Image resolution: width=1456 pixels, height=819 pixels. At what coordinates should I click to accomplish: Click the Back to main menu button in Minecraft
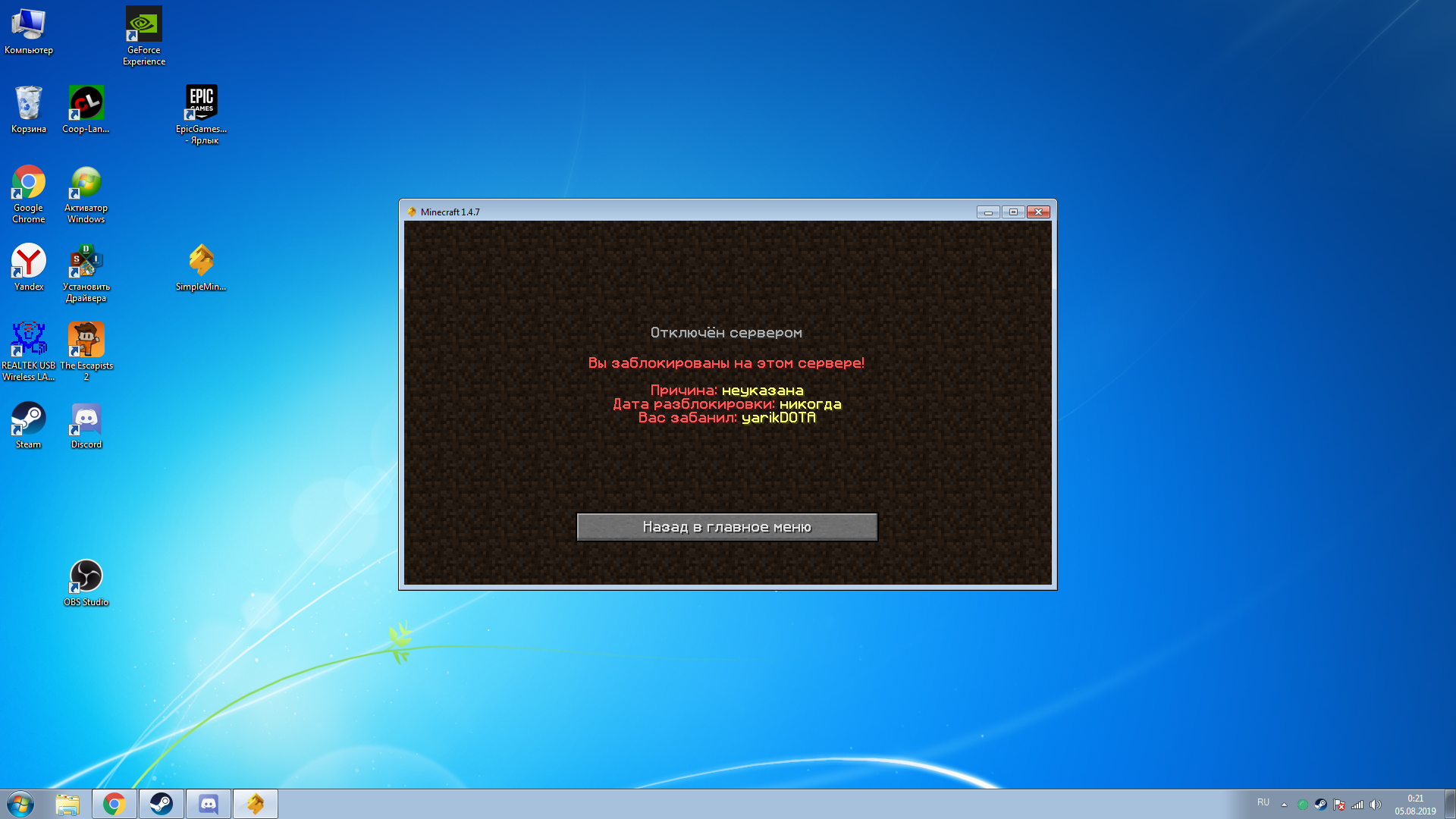(x=726, y=527)
